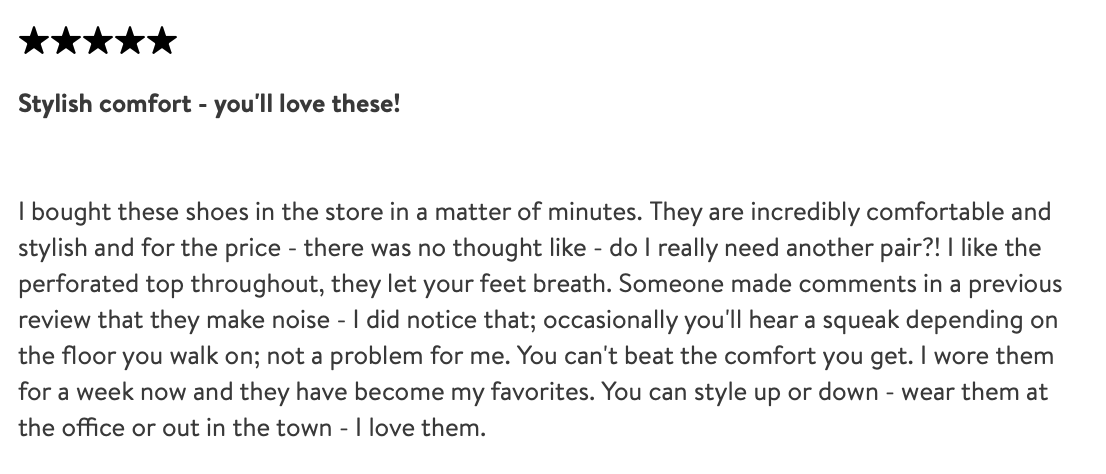Click the second star in the rating
Image resolution: width=1106 pixels, height=474 pixels.
65,41
